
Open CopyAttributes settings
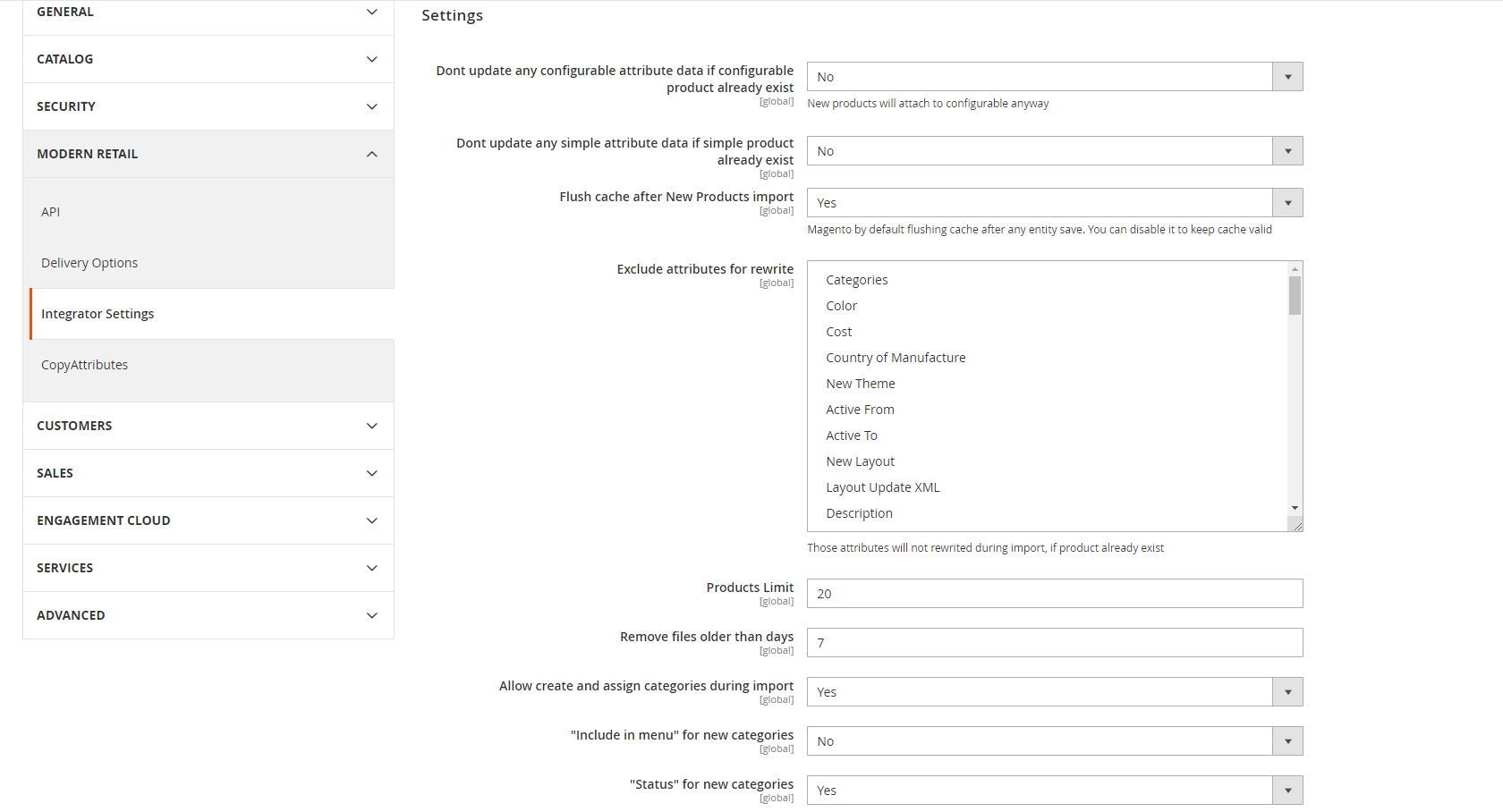(211, 365)
